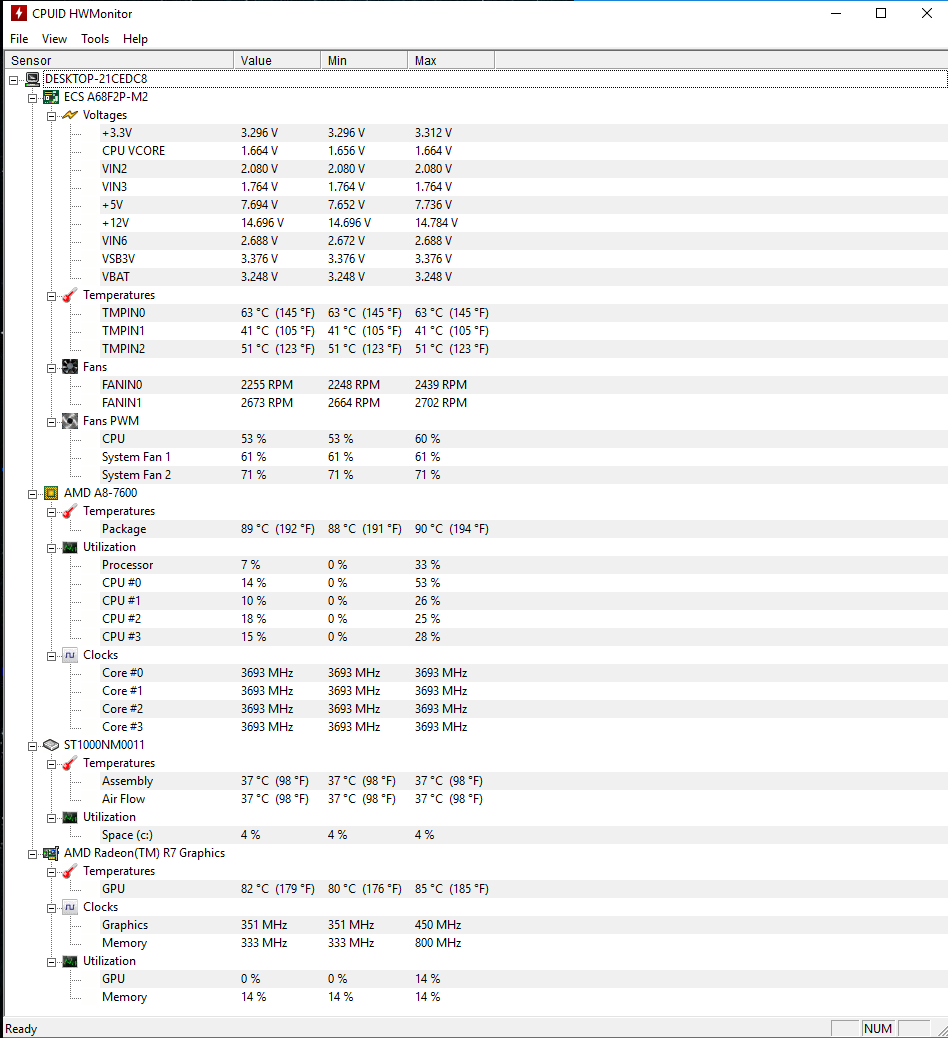Click the AMD A8-7600 CPU chip icon
Image resolution: width=948 pixels, height=1038 pixels.
point(51,493)
